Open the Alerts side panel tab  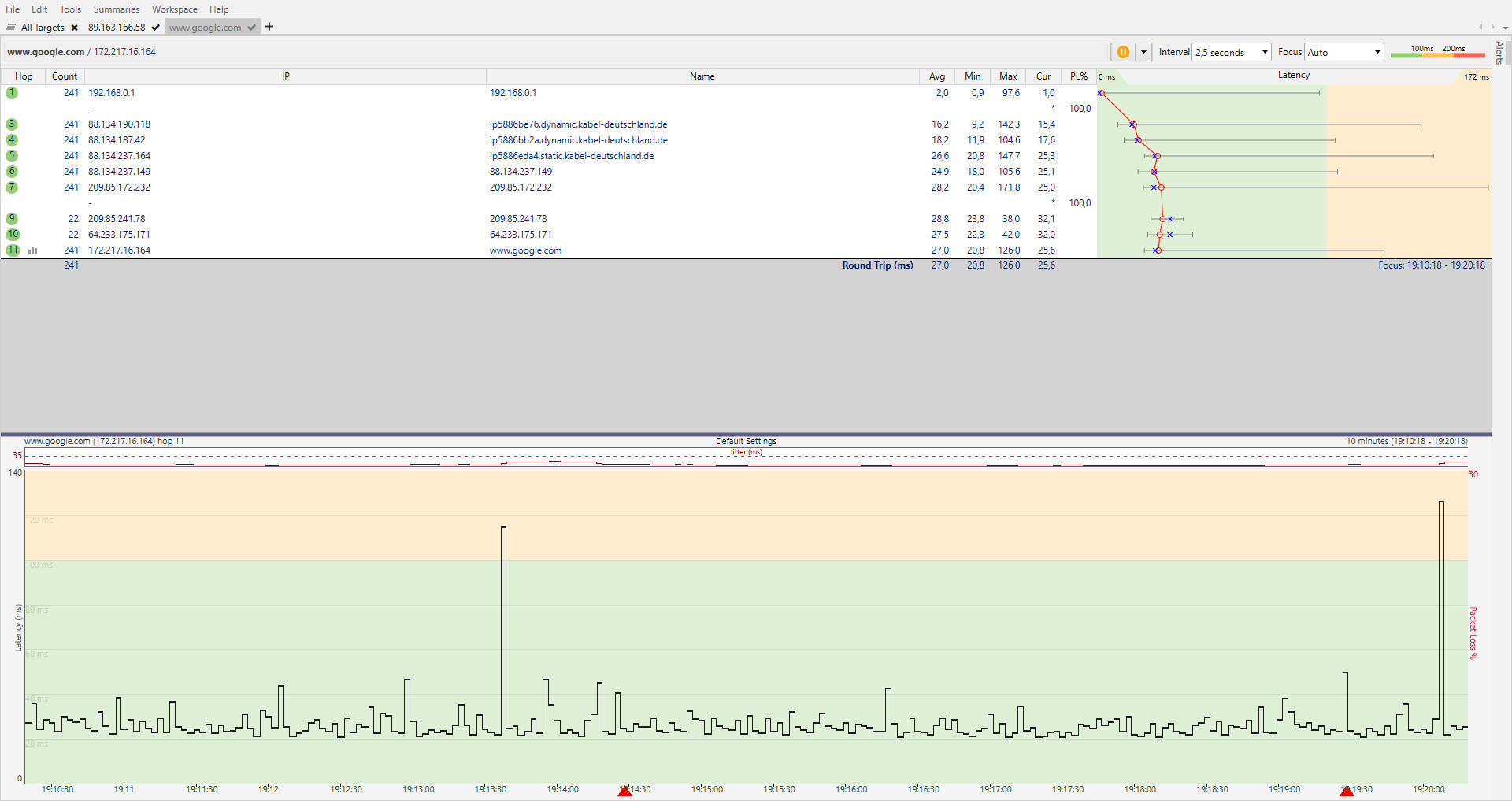pyautogui.click(x=1499, y=53)
